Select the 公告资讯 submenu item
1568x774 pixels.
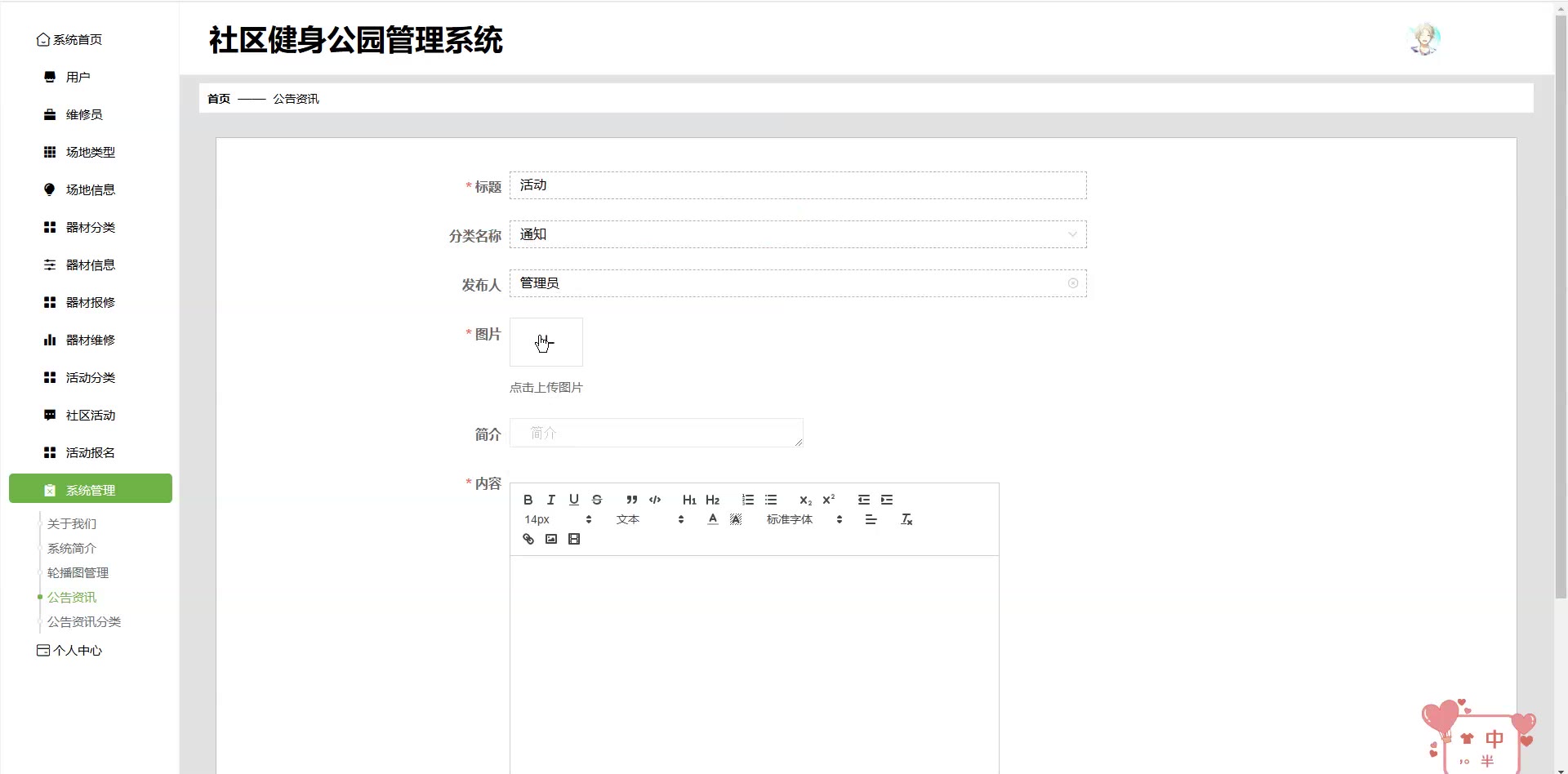point(72,598)
